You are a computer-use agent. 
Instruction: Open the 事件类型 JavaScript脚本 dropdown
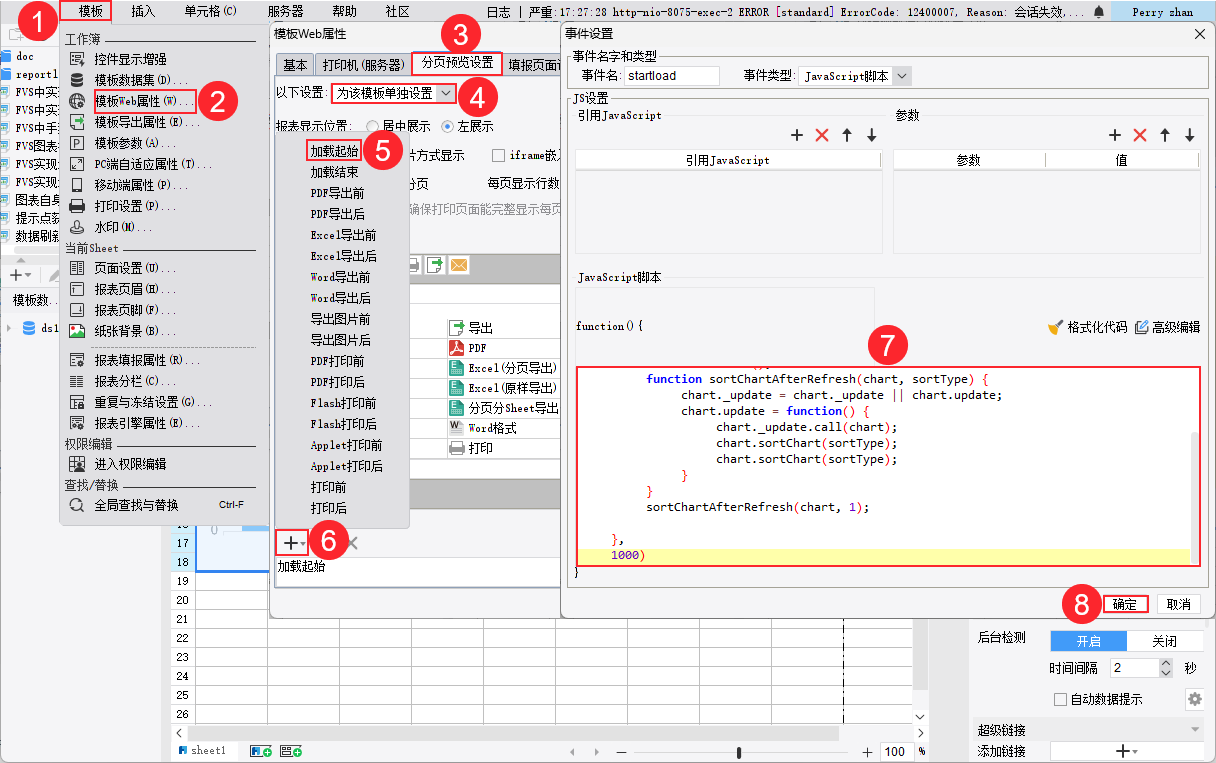[902, 76]
